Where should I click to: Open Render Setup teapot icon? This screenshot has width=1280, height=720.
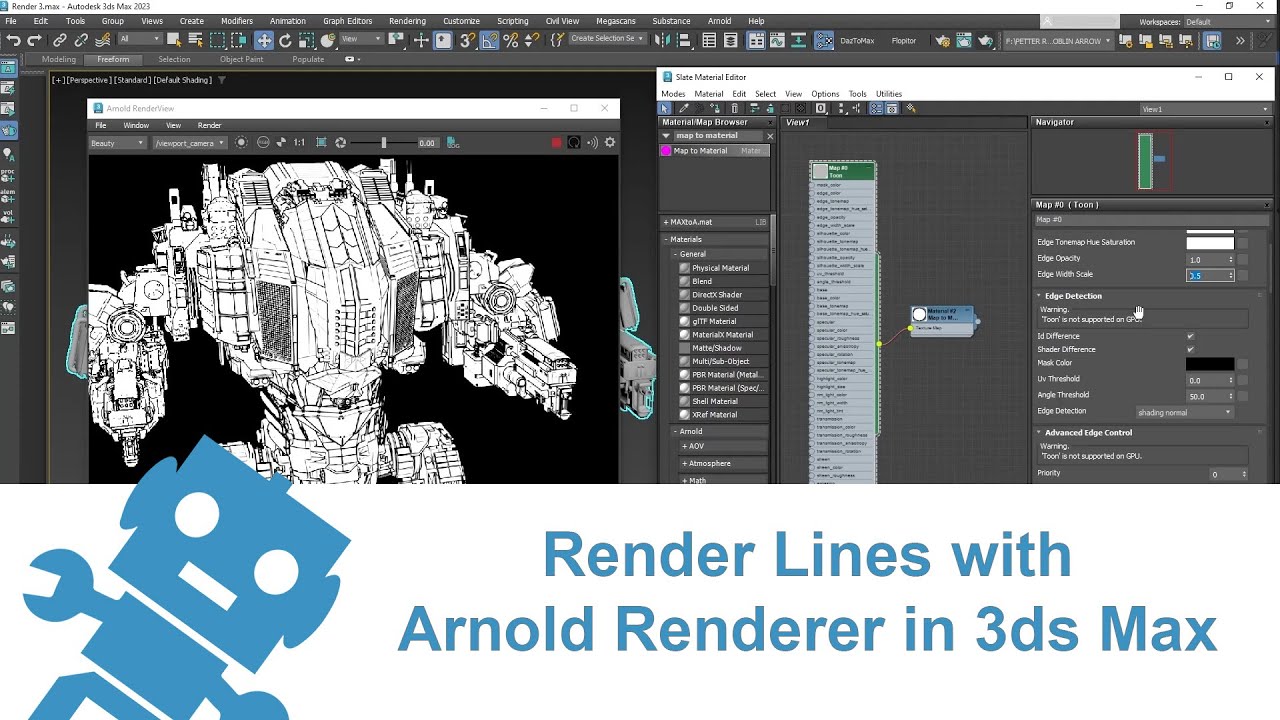tap(942, 40)
